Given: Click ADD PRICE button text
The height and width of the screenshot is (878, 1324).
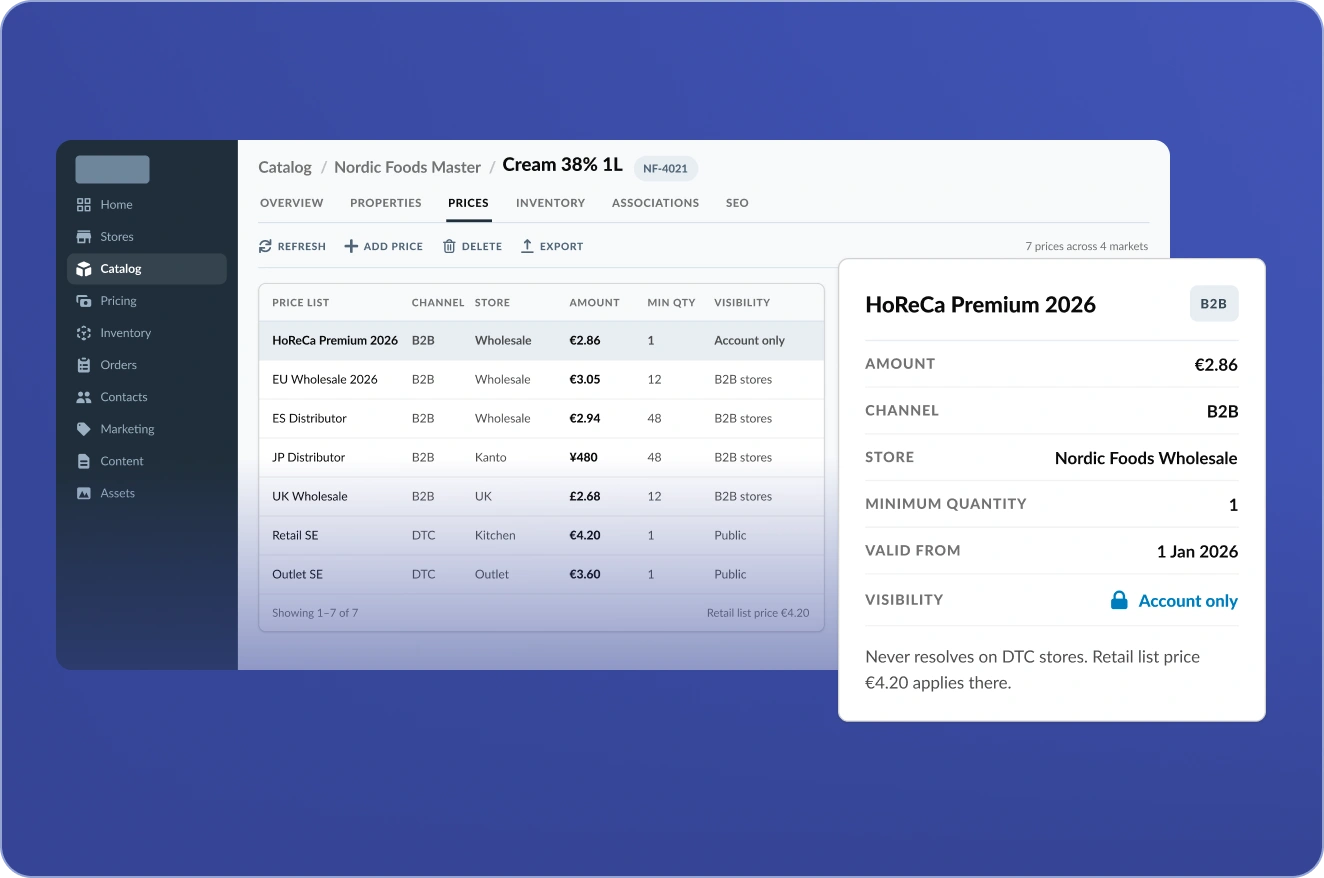Looking at the screenshot, I should [393, 246].
